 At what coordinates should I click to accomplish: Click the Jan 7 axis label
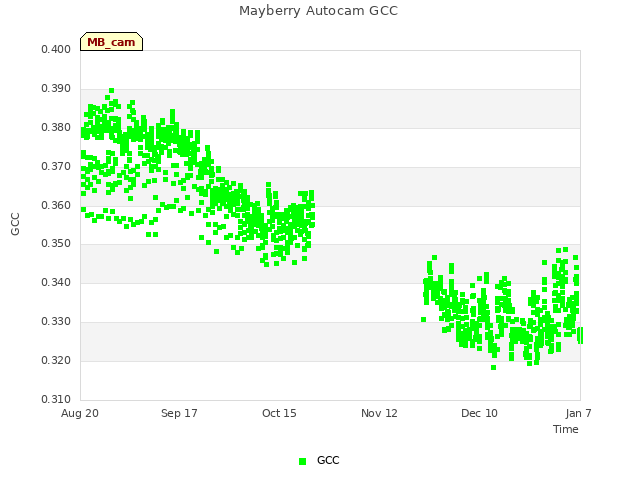coord(578,413)
